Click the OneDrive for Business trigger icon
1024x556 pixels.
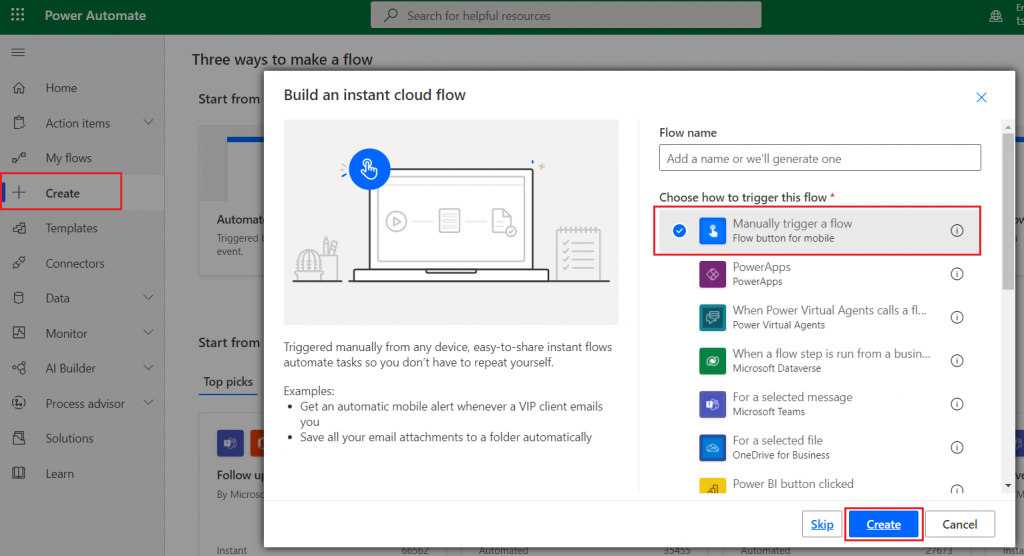pos(712,448)
